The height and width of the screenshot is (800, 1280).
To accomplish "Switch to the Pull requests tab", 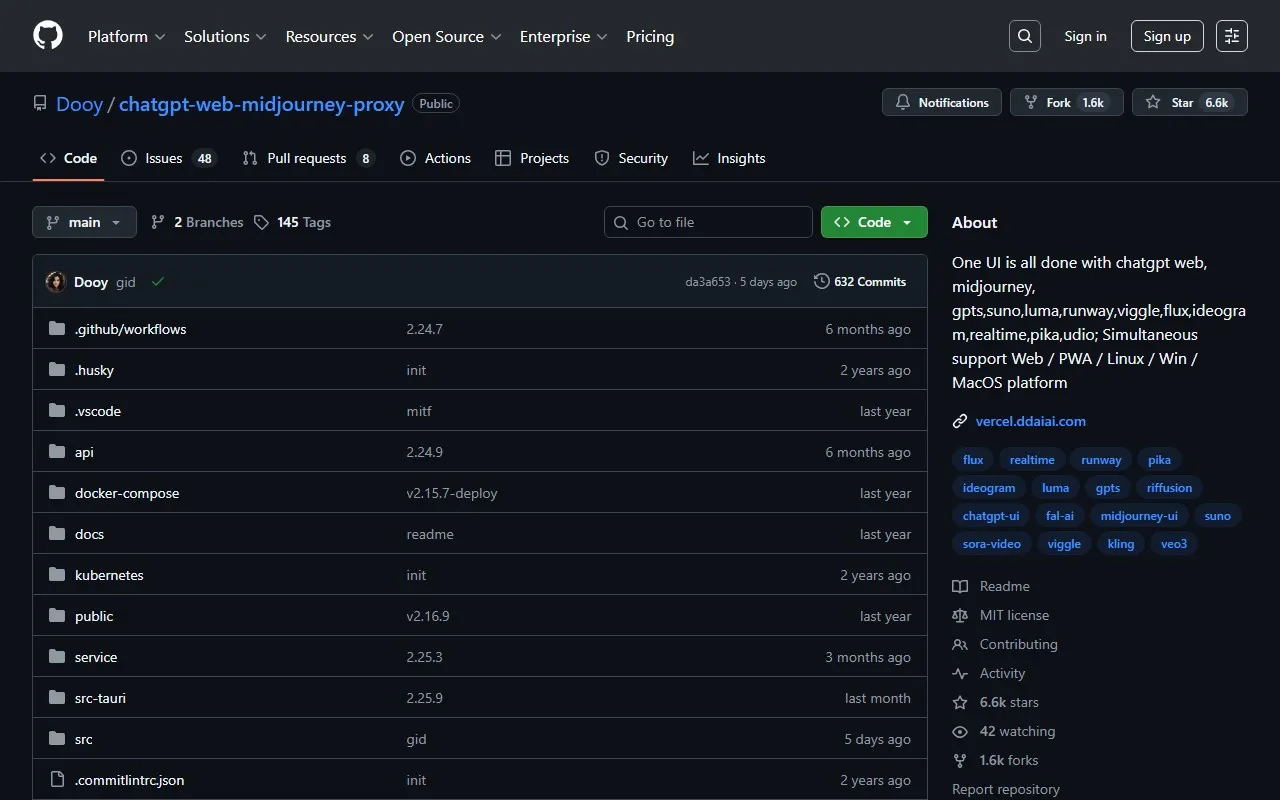I will coord(307,158).
